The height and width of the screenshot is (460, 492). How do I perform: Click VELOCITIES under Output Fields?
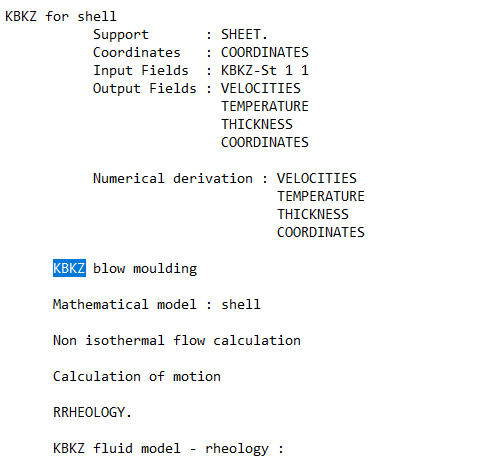(261, 88)
